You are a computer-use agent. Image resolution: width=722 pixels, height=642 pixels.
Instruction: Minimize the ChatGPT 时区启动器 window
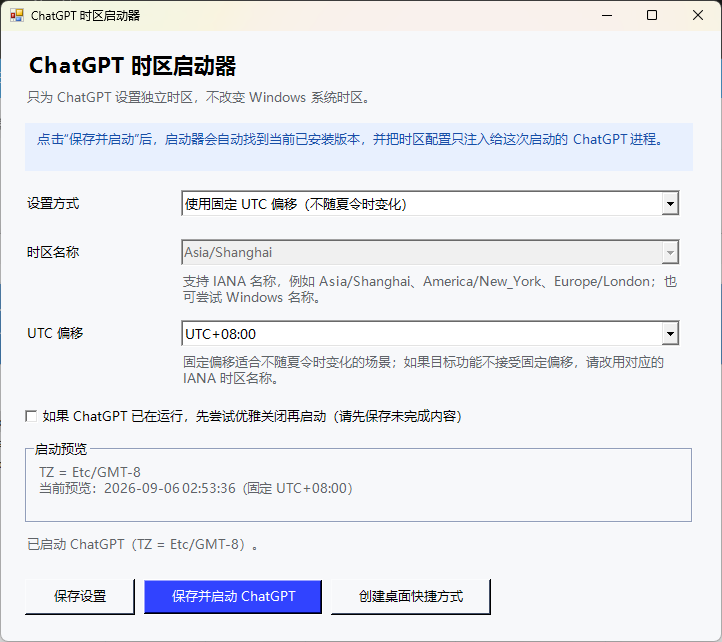[x=607, y=16]
